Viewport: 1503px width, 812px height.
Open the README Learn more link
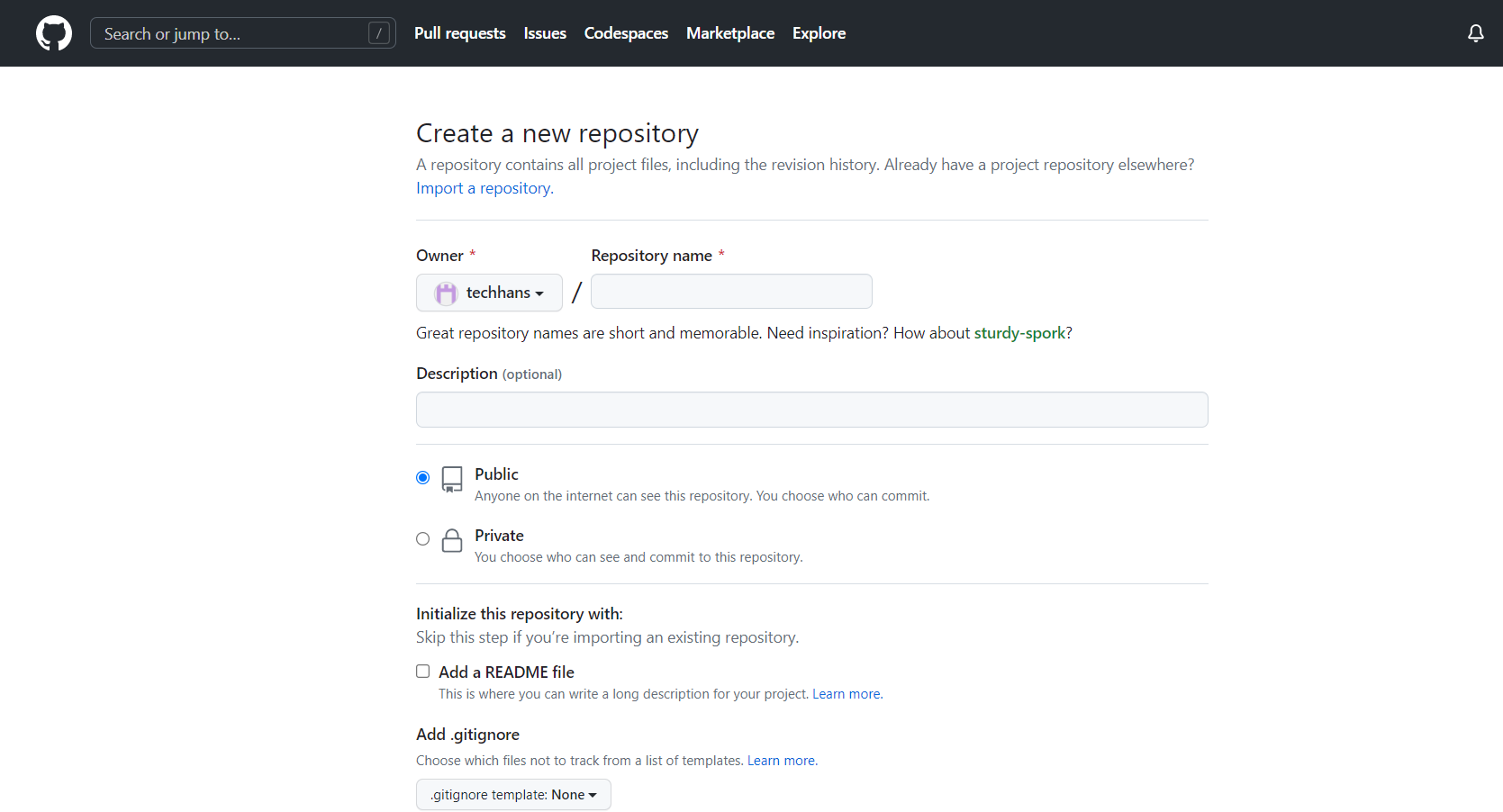[847, 694]
